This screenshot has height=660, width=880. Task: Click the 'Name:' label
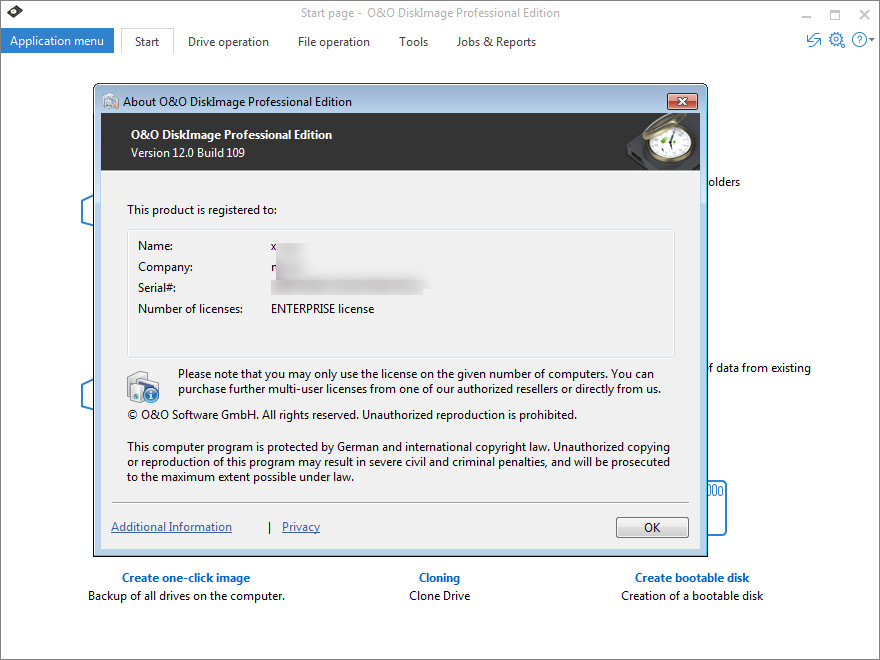click(155, 246)
